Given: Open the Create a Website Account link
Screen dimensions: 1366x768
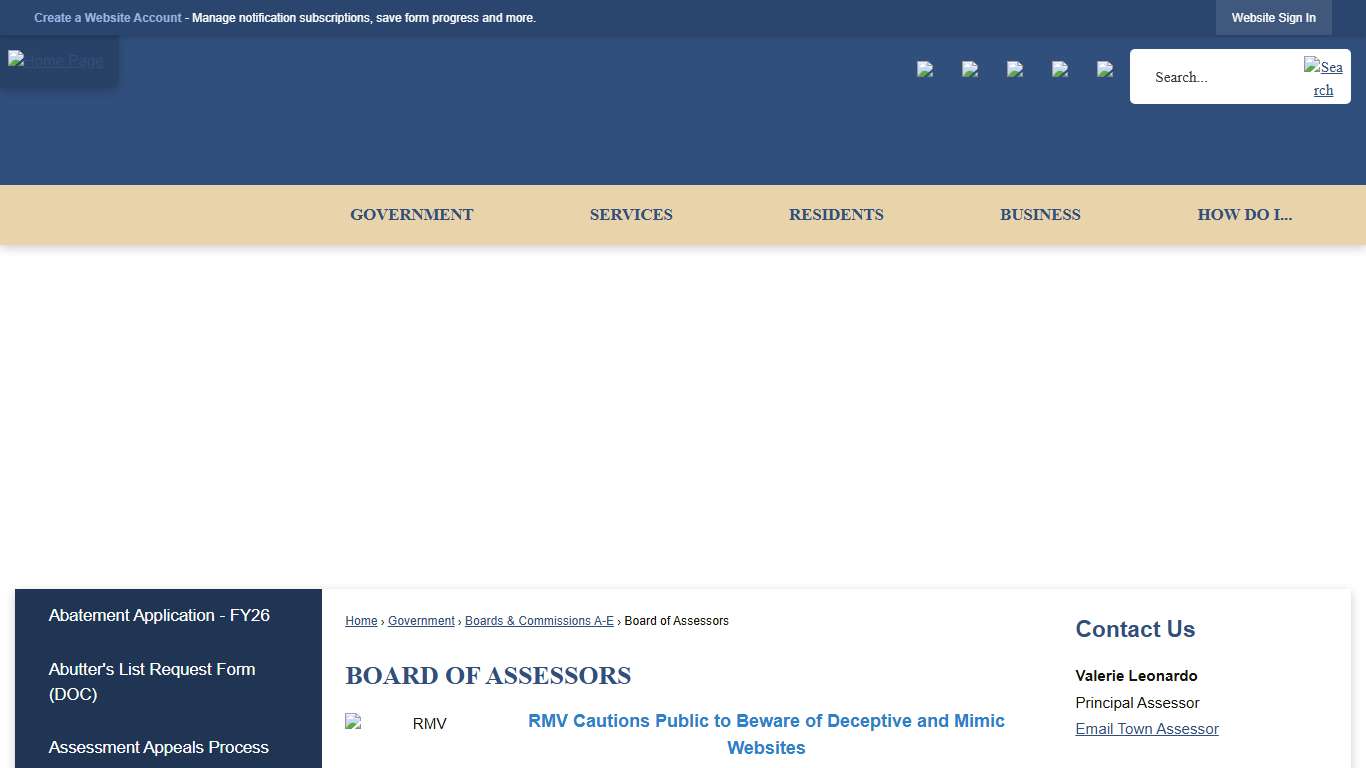Looking at the screenshot, I should point(107,17).
